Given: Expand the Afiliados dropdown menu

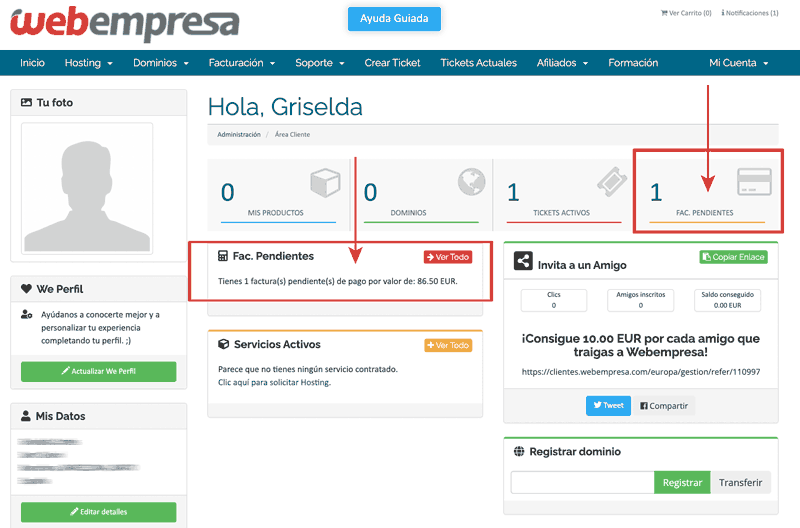Looking at the screenshot, I should [x=562, y=63].
